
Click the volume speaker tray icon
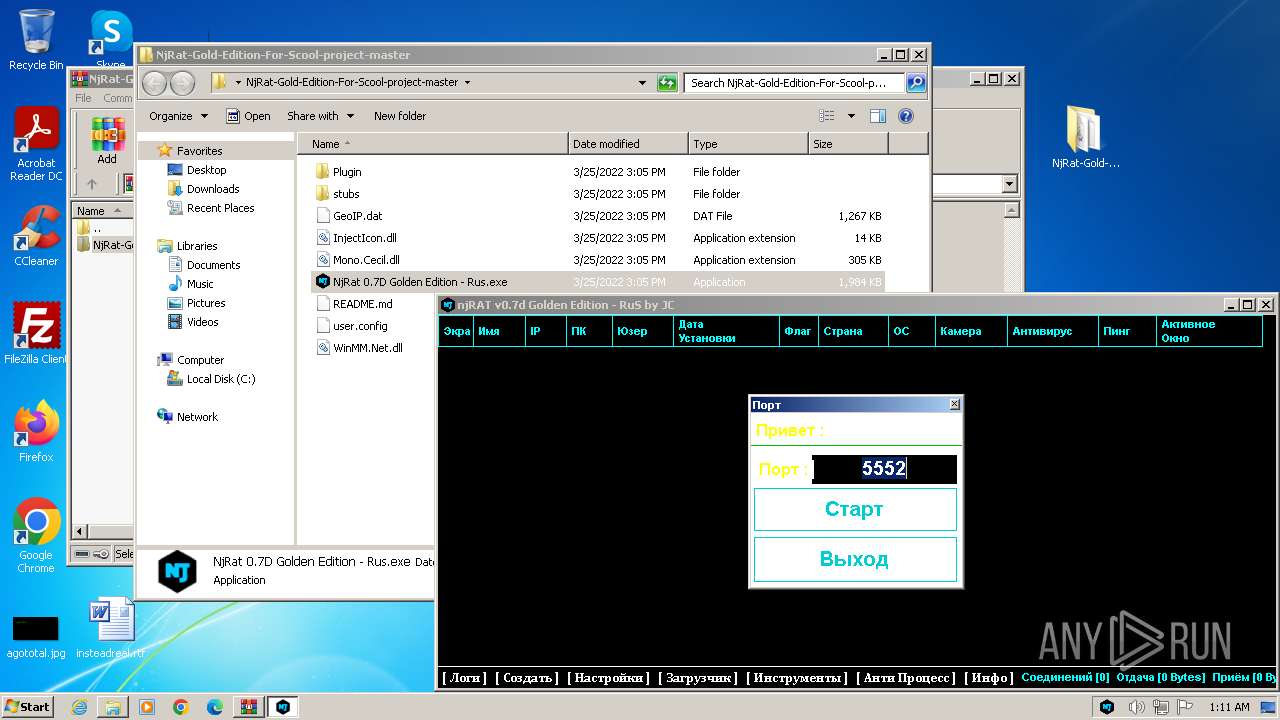1137,707
